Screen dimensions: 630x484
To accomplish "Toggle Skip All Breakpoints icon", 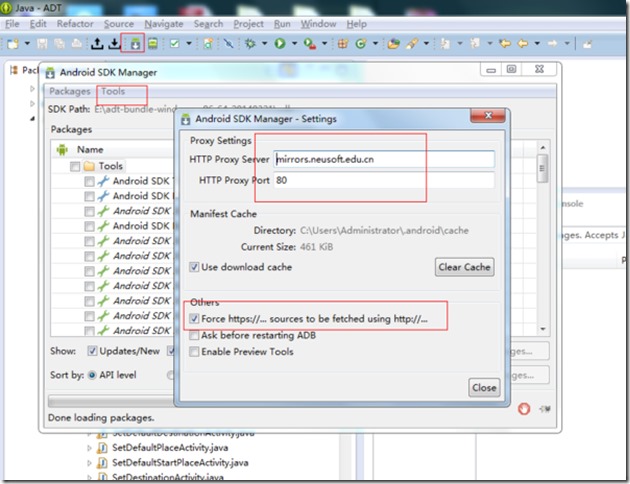I will coord(228,43).
